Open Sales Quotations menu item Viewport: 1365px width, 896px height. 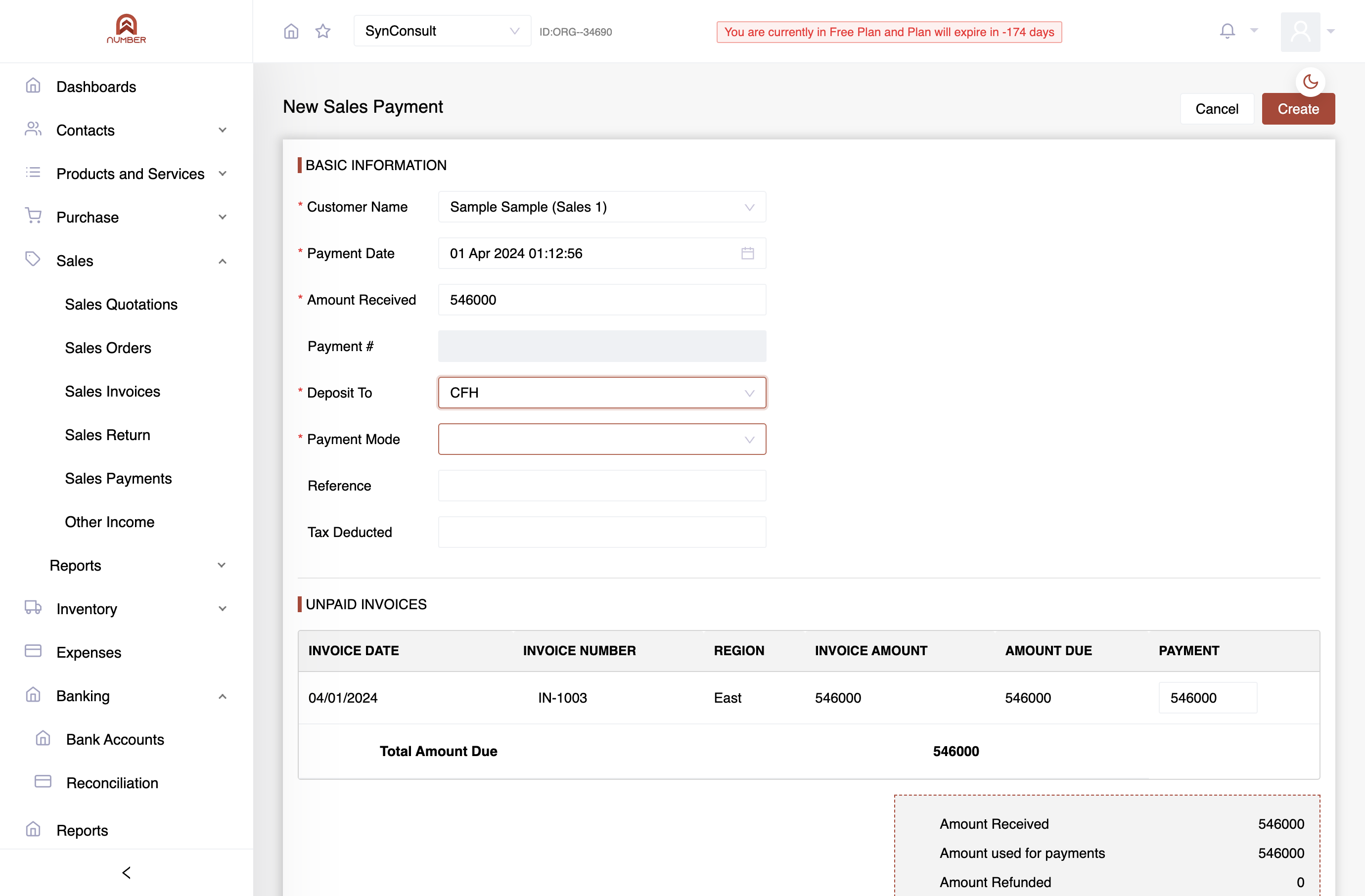coord(121,305)
